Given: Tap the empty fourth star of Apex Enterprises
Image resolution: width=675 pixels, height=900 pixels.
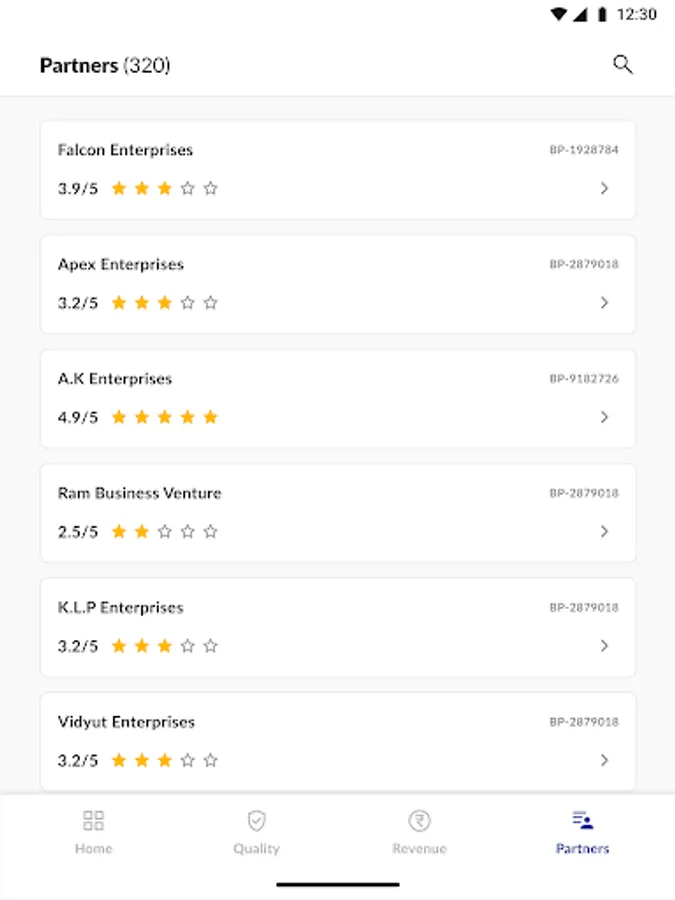Looking at the screenshot, I should click(188, 302).
